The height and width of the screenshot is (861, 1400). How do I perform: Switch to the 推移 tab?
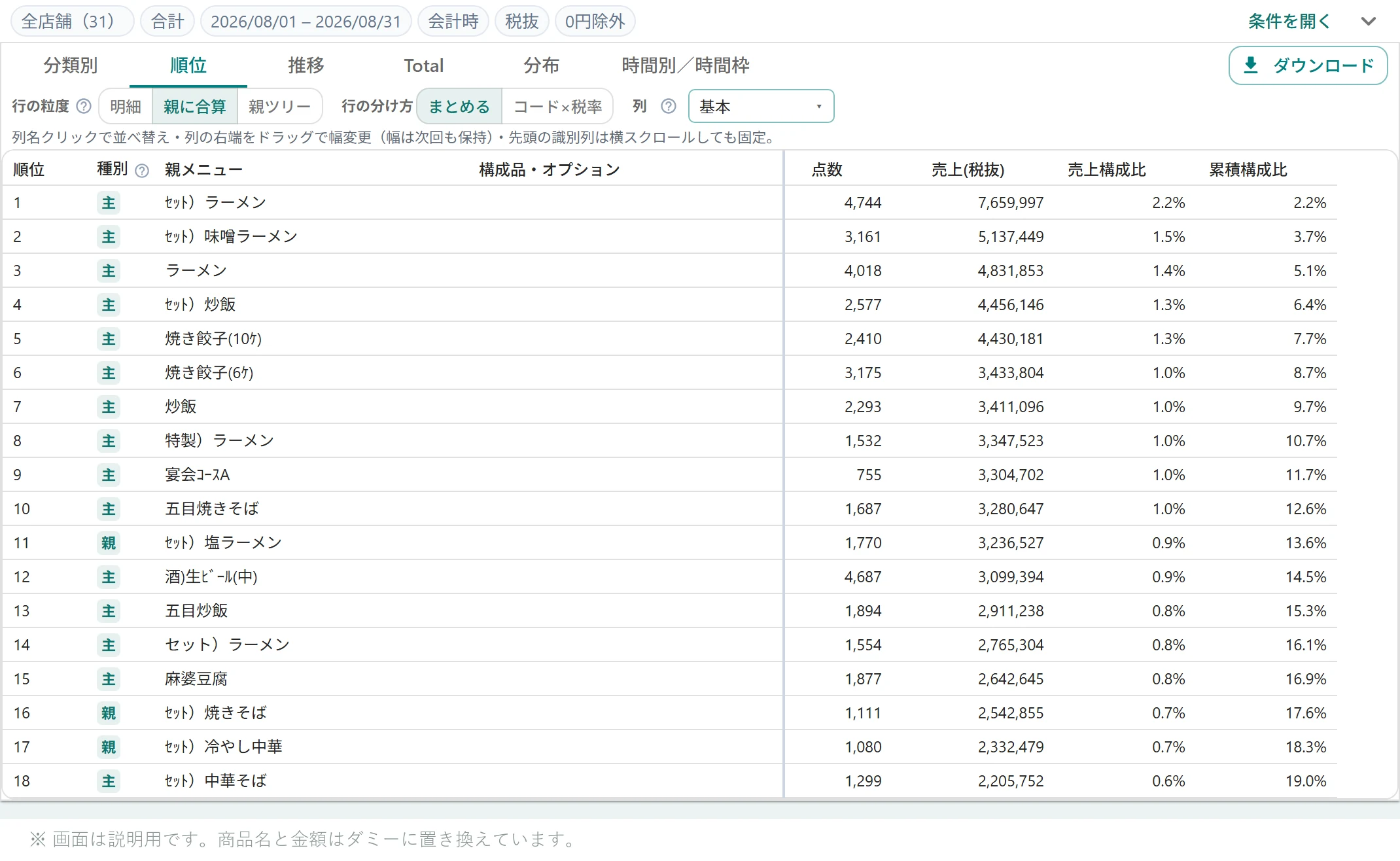[x=306, y=65]
